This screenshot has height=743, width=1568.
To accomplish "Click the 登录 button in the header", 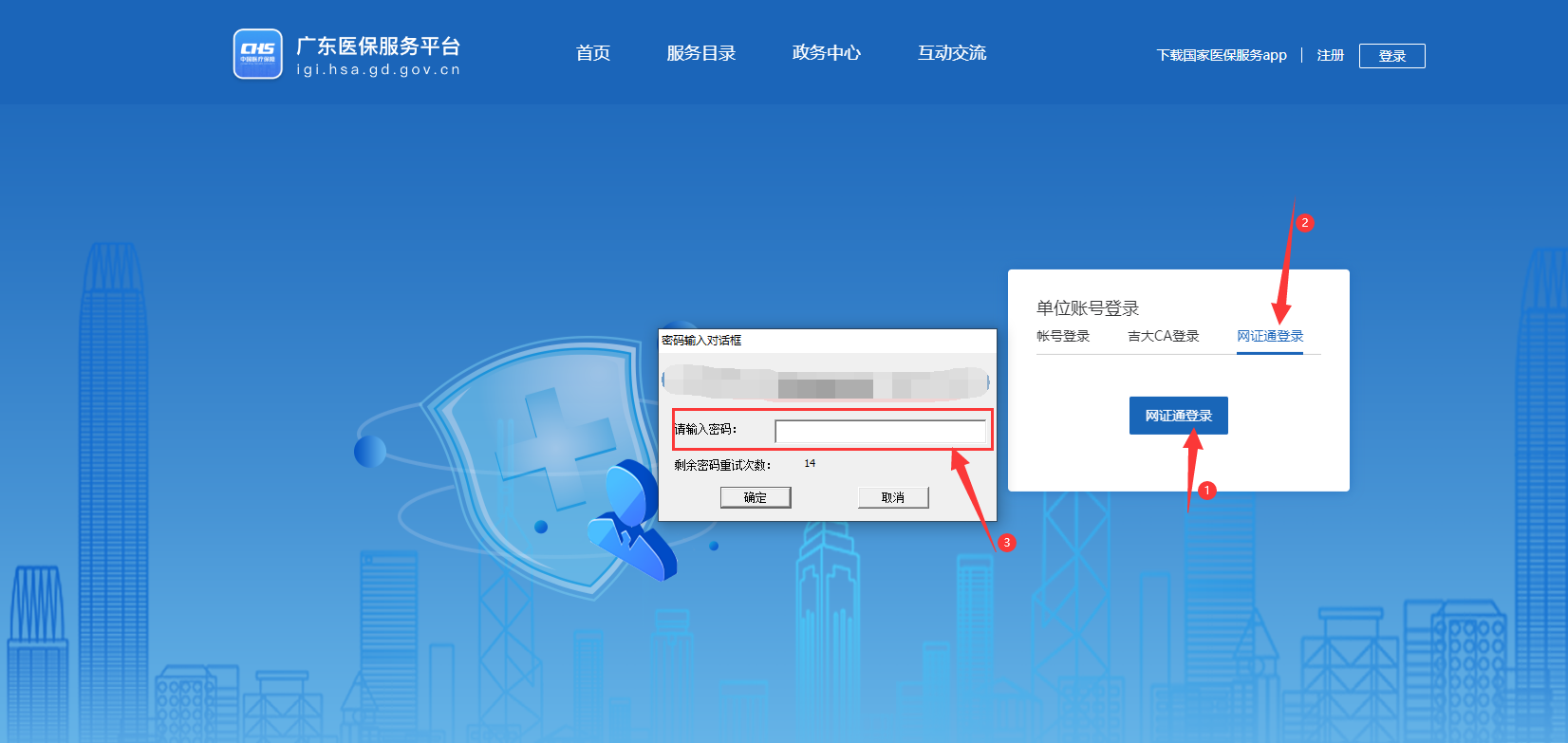I will pyautogui.click(x=1391, y=56).
